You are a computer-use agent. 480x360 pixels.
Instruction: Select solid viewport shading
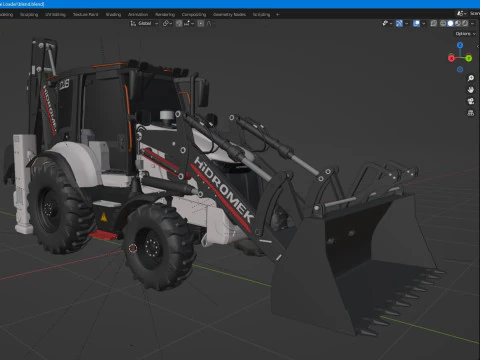coord(450,23)
